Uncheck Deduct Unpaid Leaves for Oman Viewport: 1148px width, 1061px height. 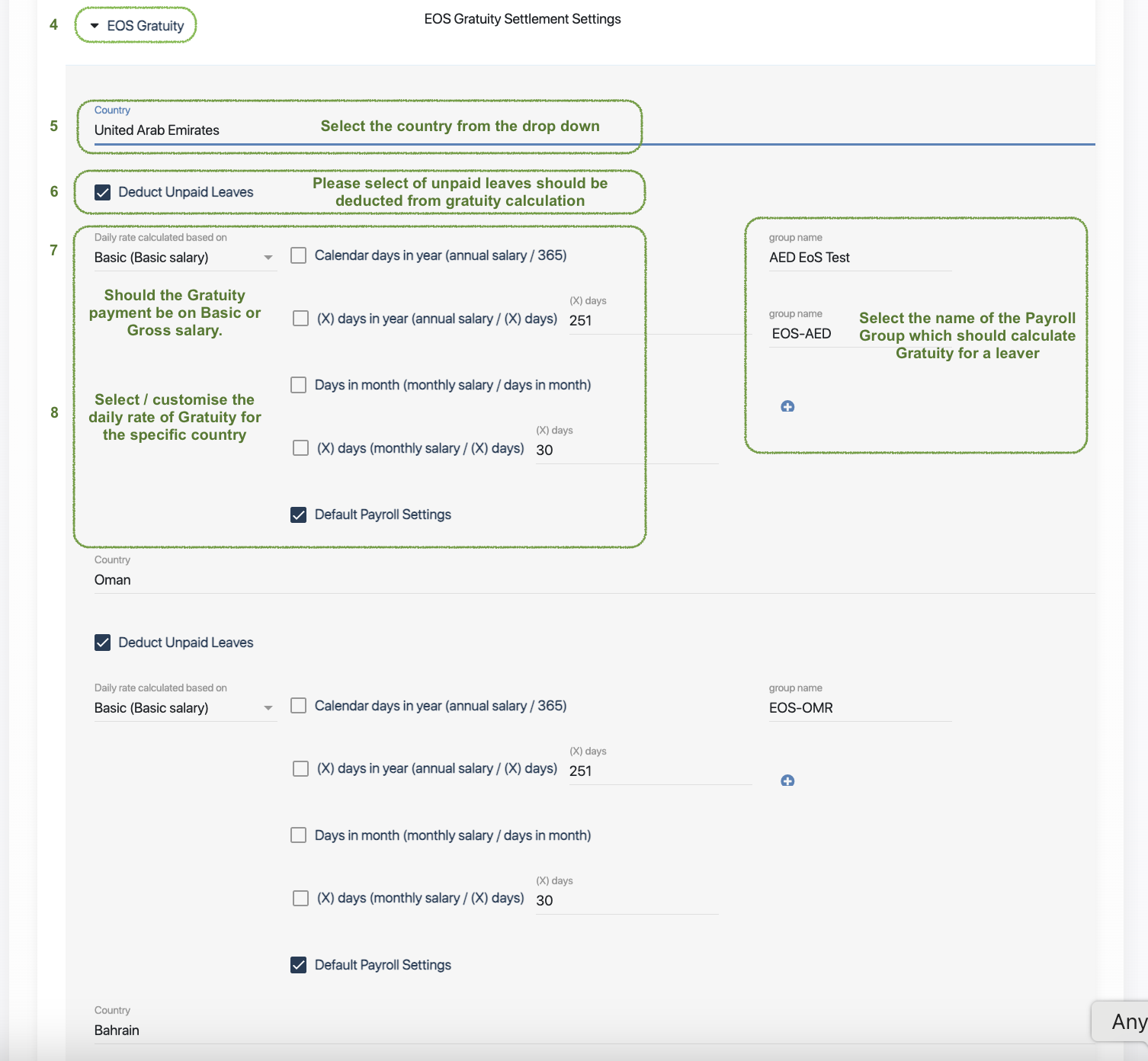point(103,643)
